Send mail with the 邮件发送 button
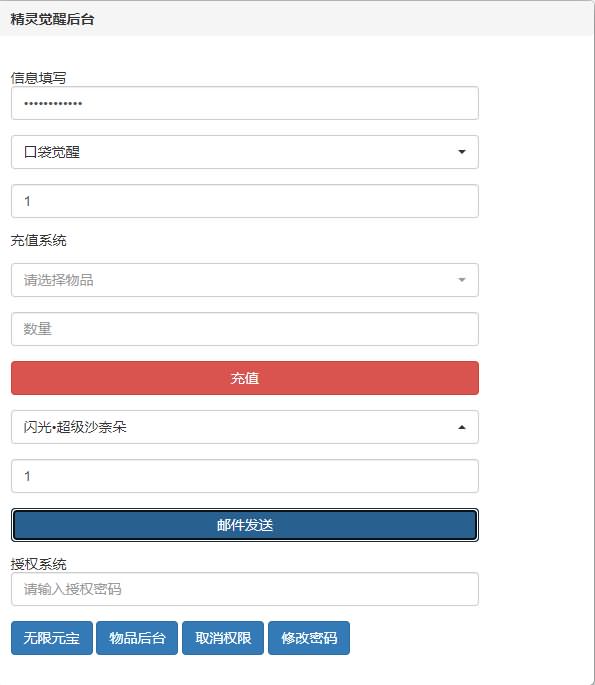Image resolution: width=595 pixels, height=685 pixels. [x=245, y=525]
